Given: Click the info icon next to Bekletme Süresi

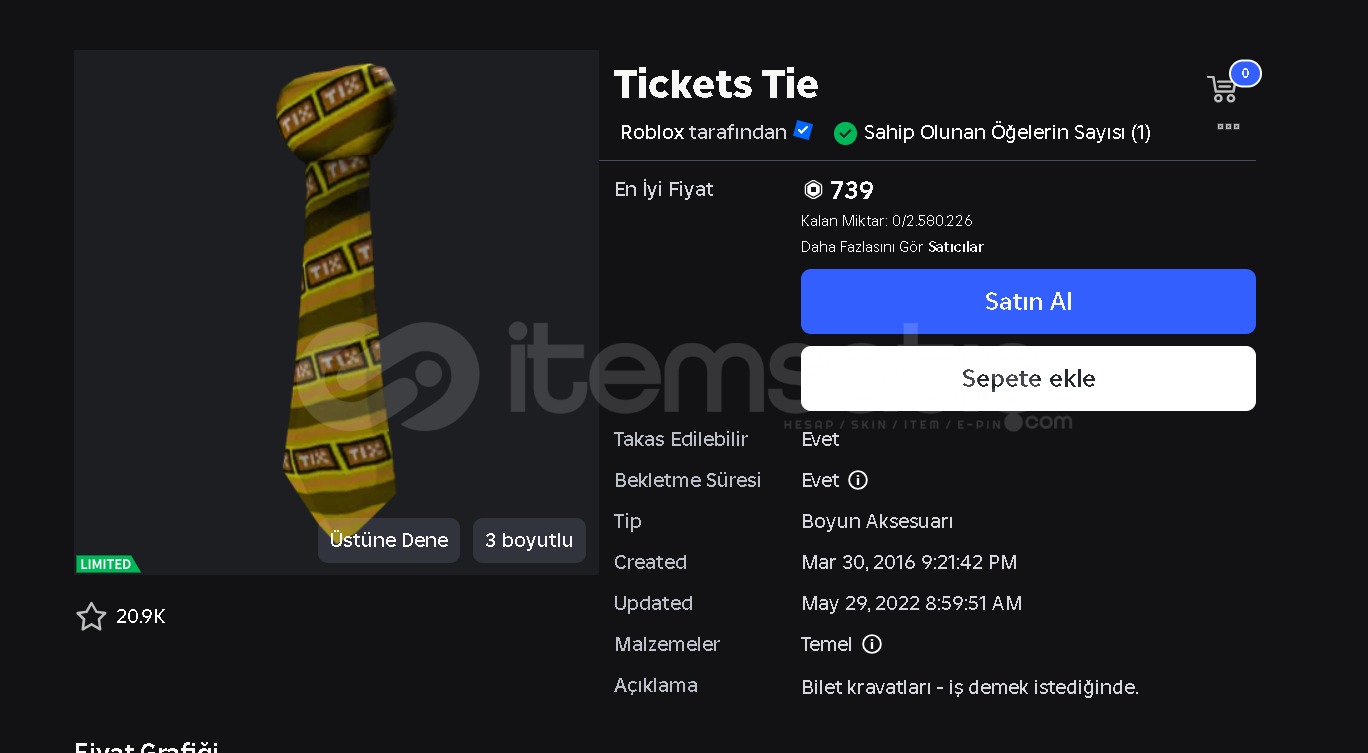Looking at the screenshot, I should tap(858, 480).
